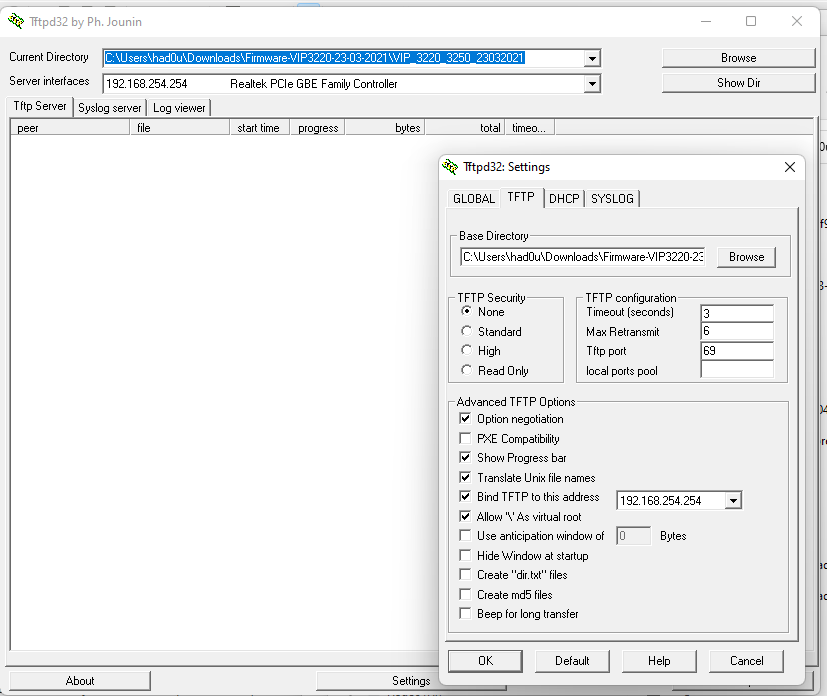Click the Tftp port field

[737, 351]
